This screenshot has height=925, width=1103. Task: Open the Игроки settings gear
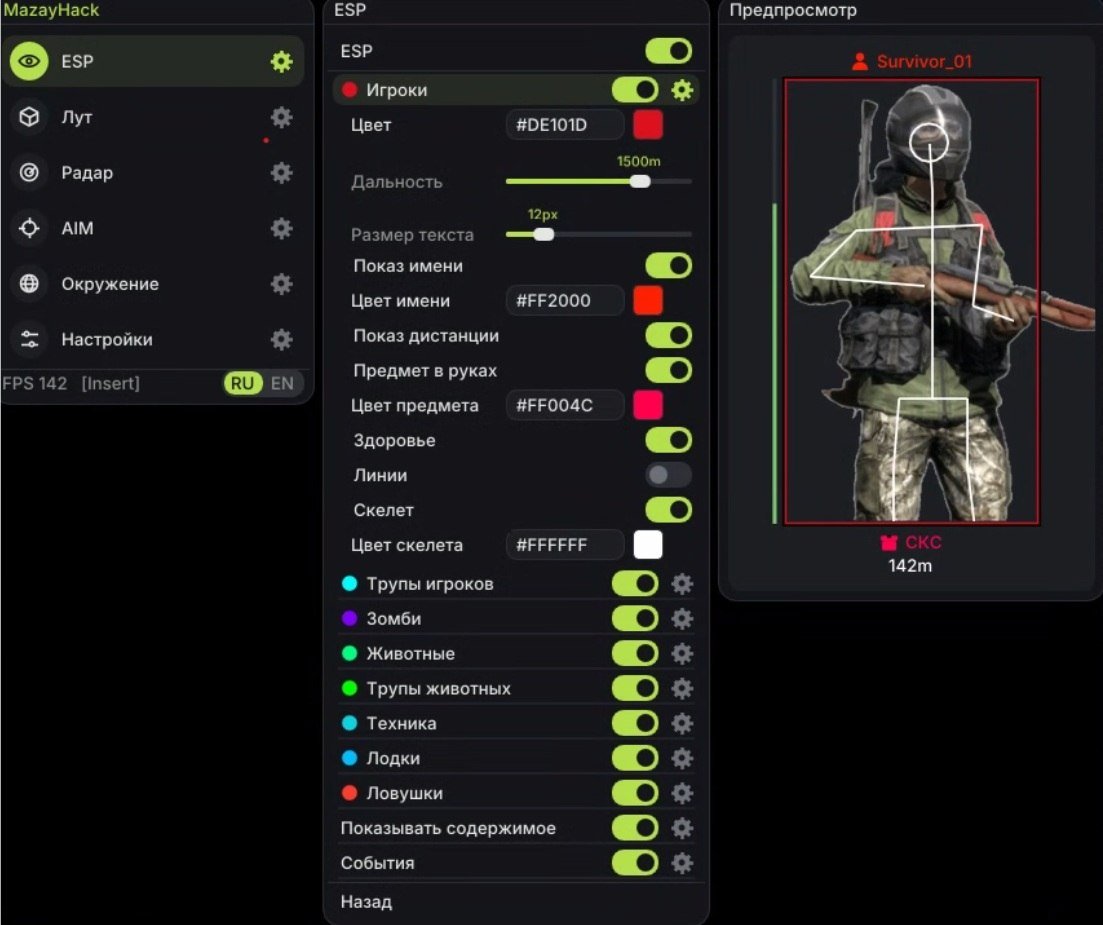tap(682, 90)
